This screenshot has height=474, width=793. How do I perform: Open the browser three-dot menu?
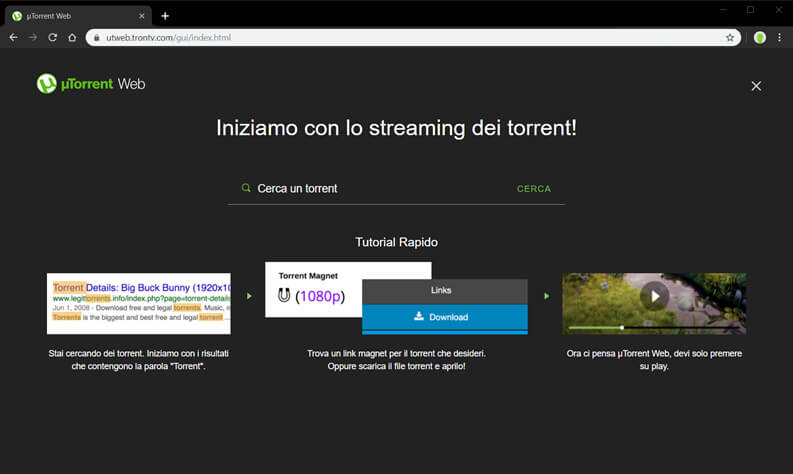tap(779, 37)
